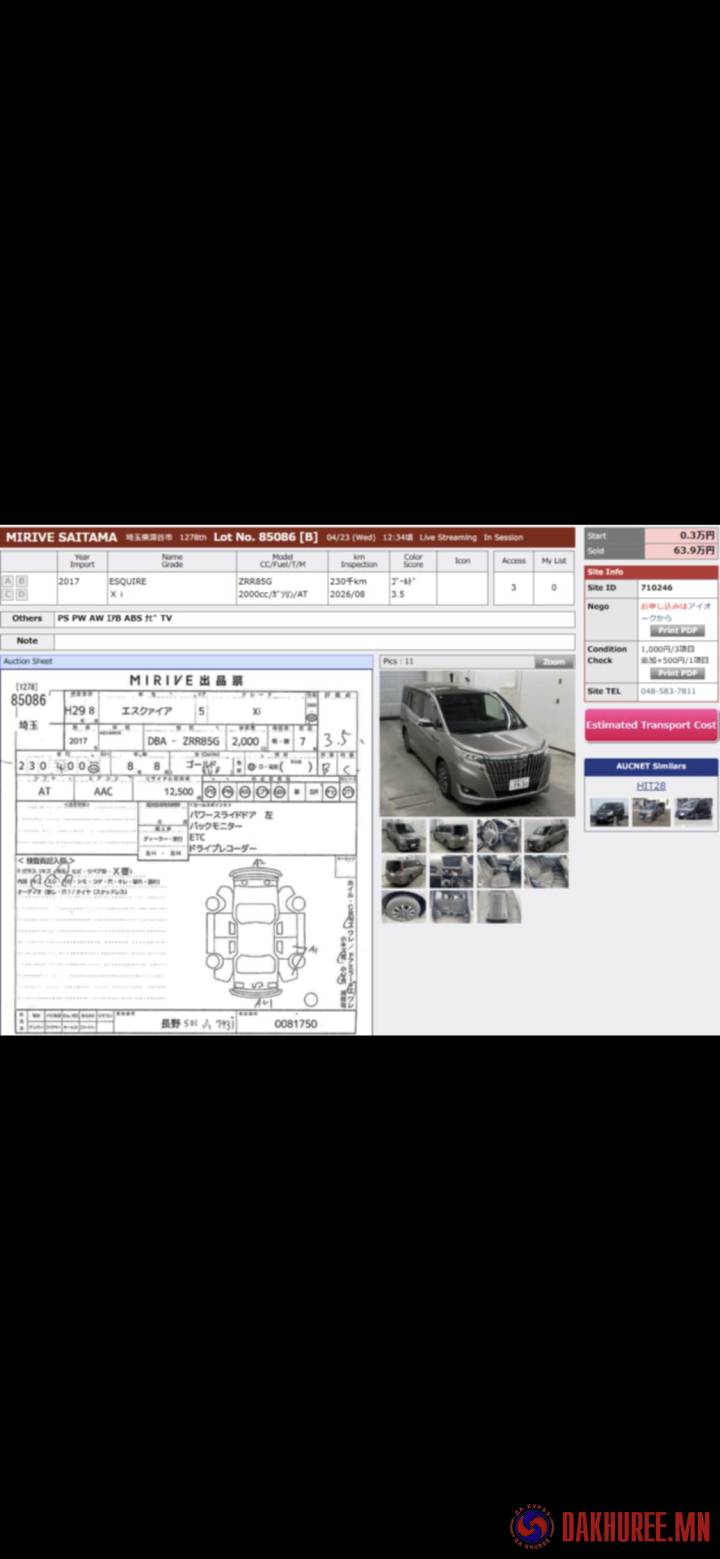The image size is (720, 1559).
Task: Open middle vehicle thumbnail under AUCNET Similars
Action: pos(651,812)
